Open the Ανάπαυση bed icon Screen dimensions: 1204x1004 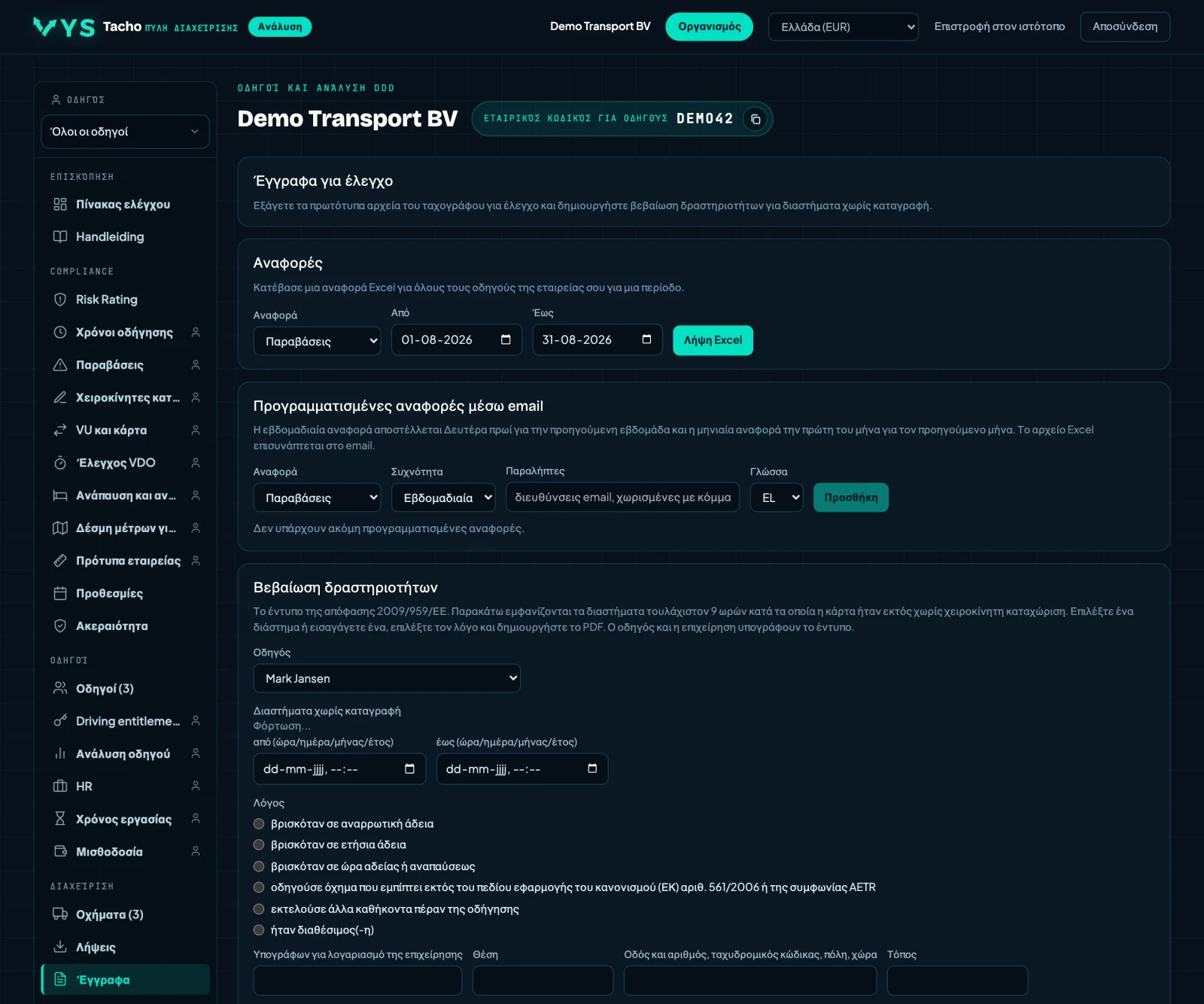click(x=60, y=495)
